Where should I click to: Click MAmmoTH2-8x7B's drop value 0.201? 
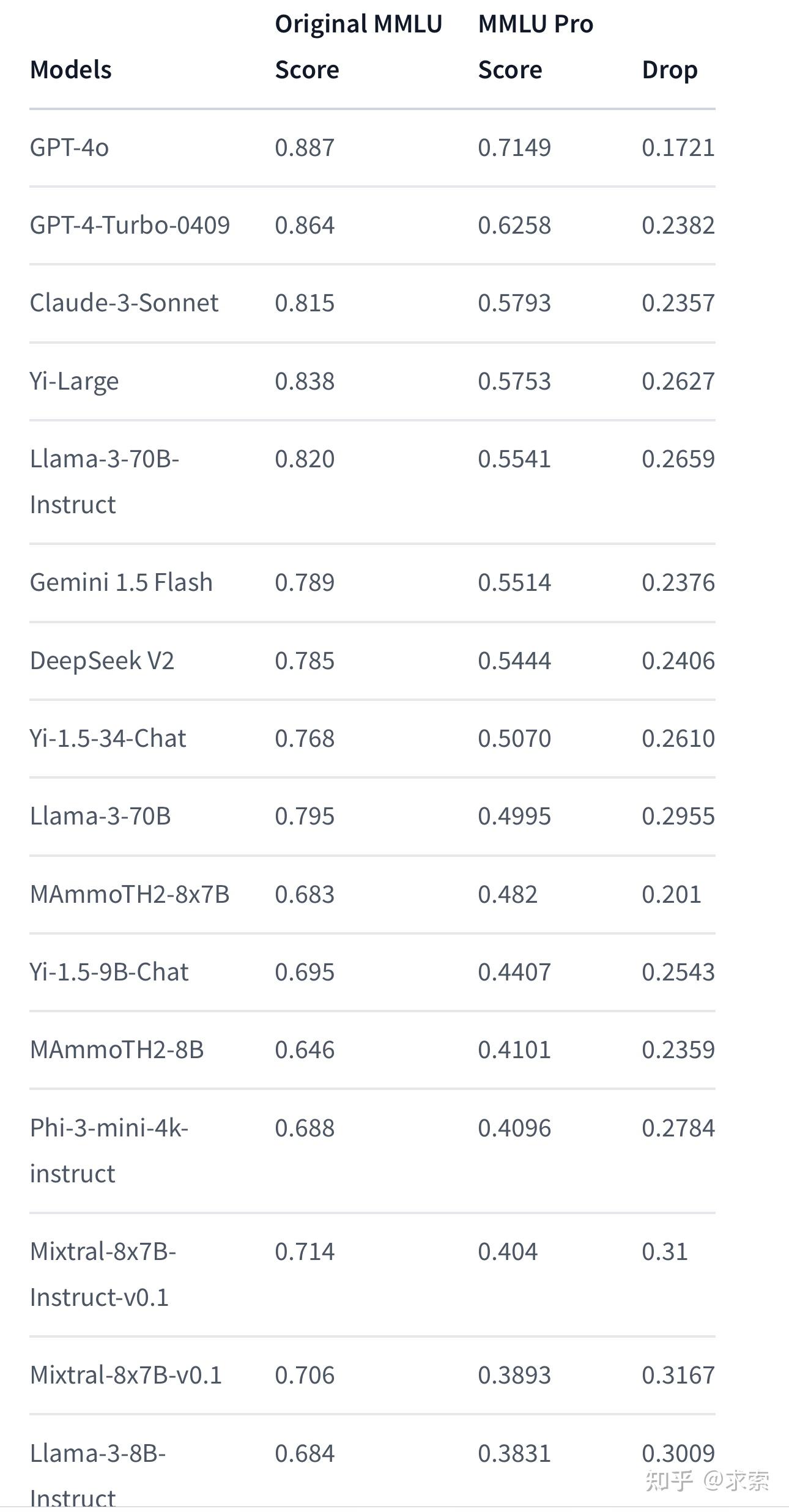671,894
